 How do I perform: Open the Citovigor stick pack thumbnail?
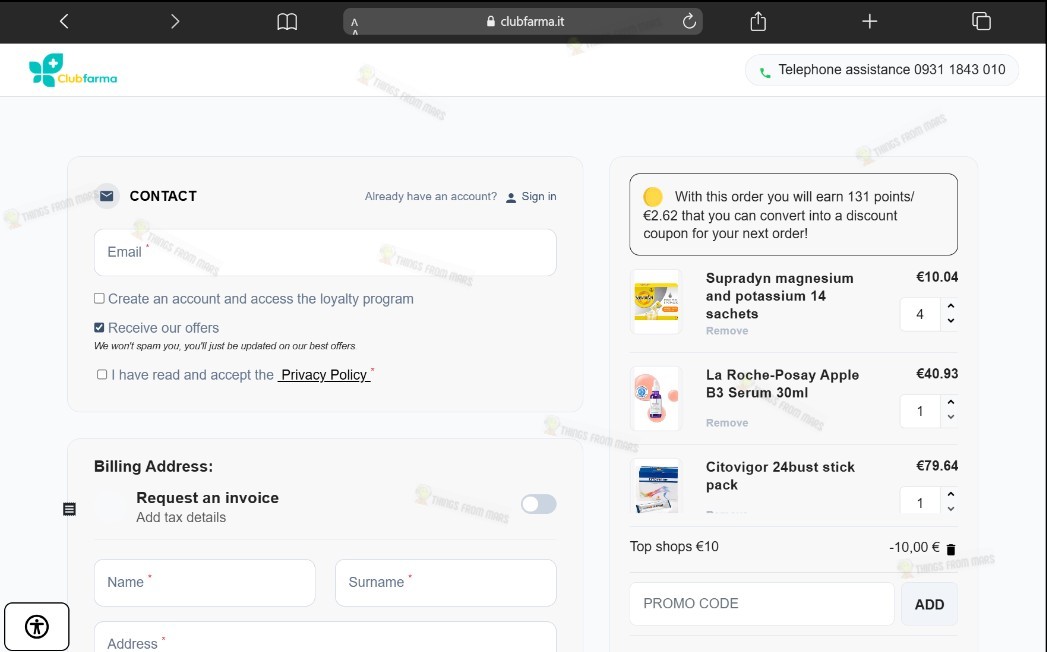(656, 486)
